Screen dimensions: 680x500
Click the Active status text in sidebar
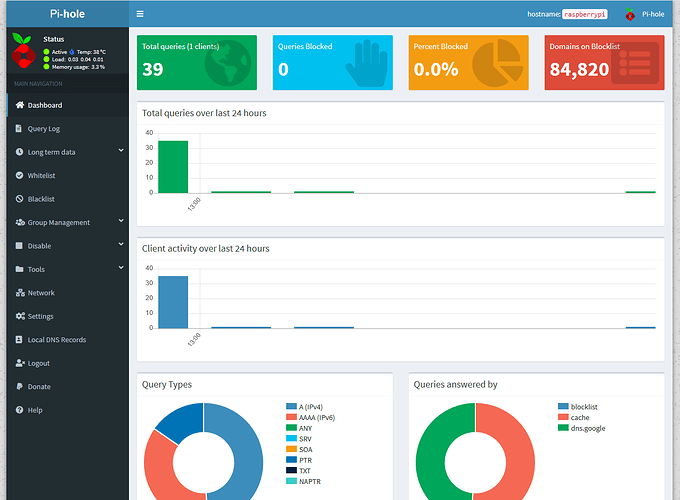point(59,52)
